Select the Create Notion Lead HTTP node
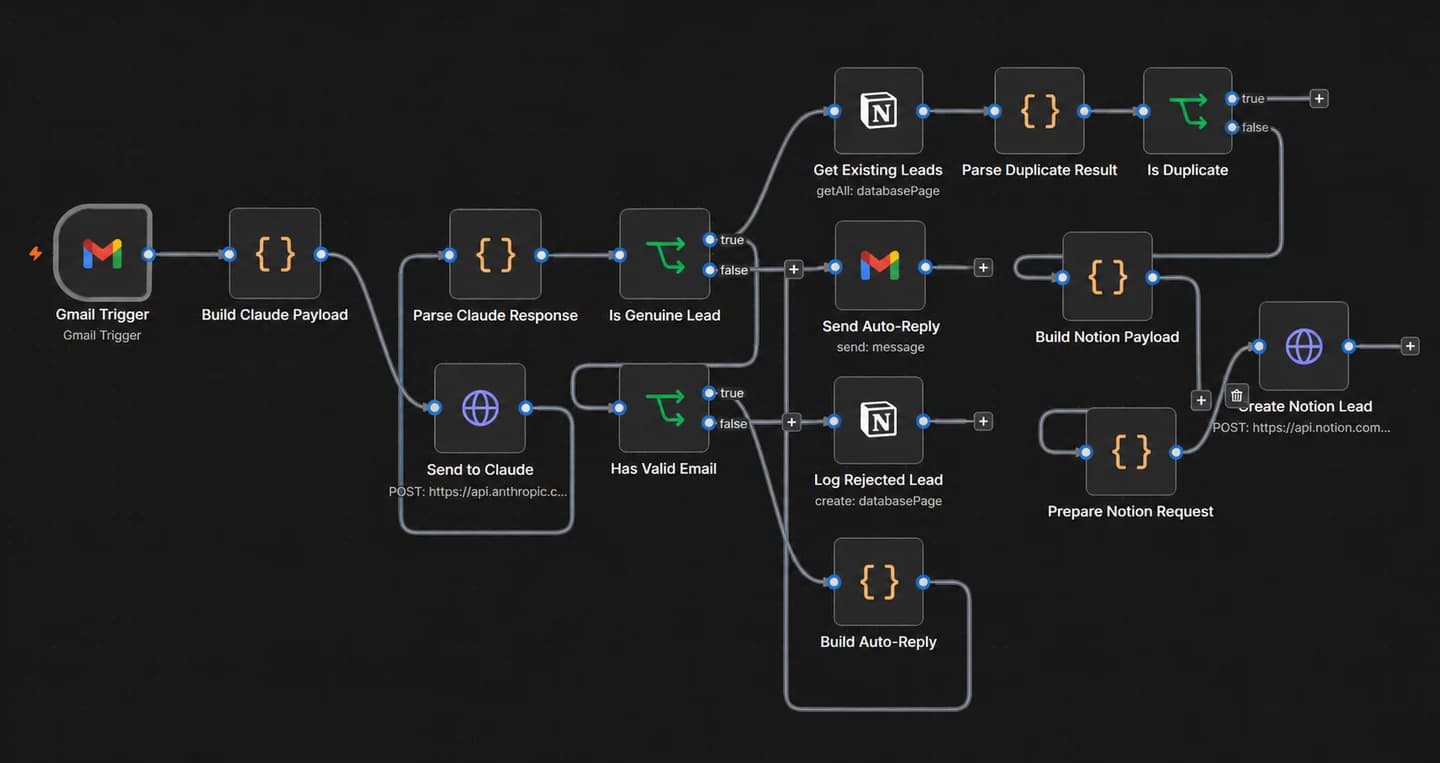The width and height of the screenshot is (1440, 763). [x=1304, y=346]
